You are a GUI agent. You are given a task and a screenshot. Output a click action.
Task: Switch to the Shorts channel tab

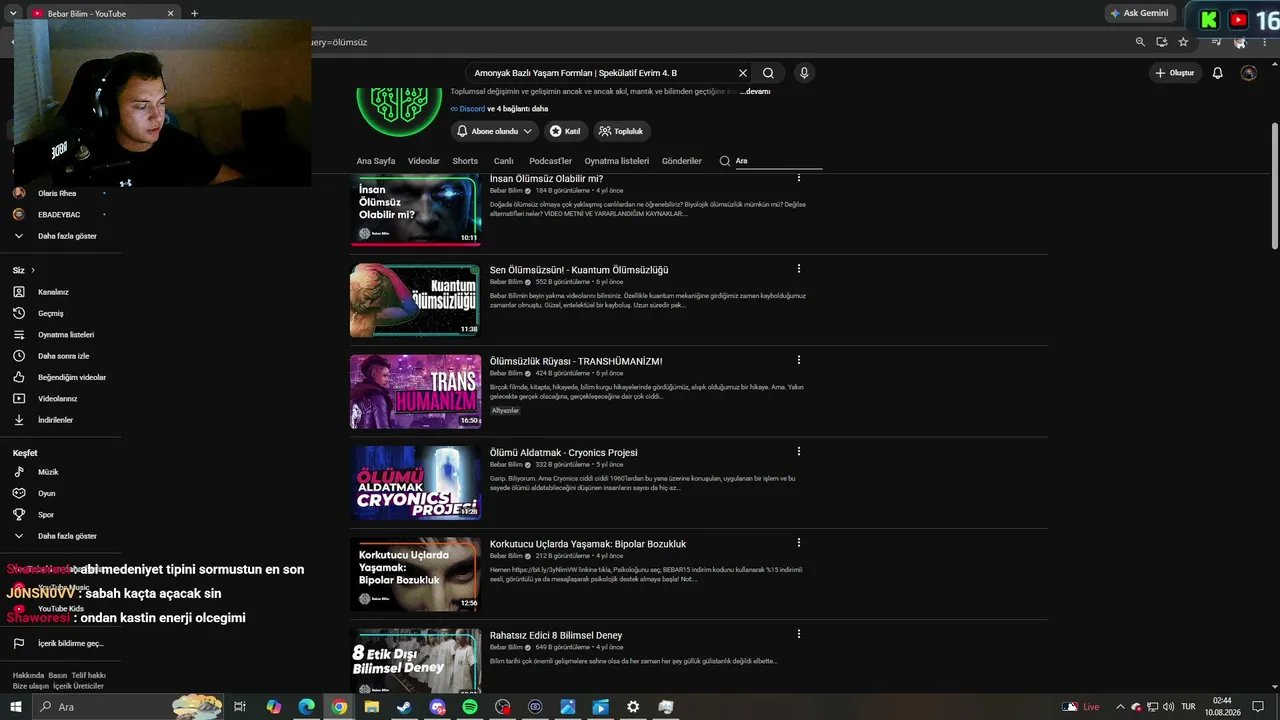(465, 161)
